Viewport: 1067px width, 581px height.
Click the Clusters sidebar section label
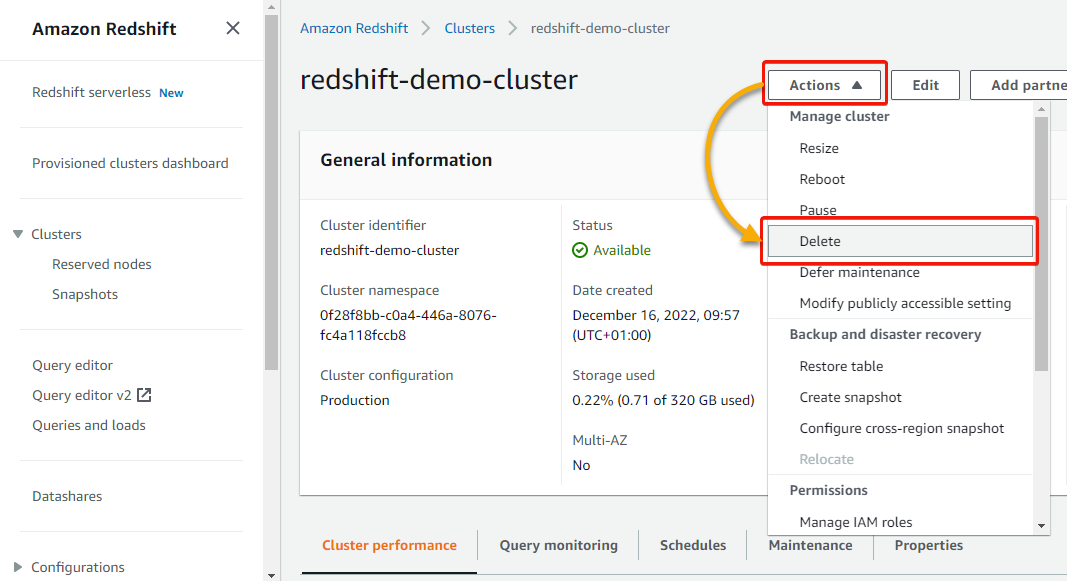pyautogui.click(x=56, y=234)
